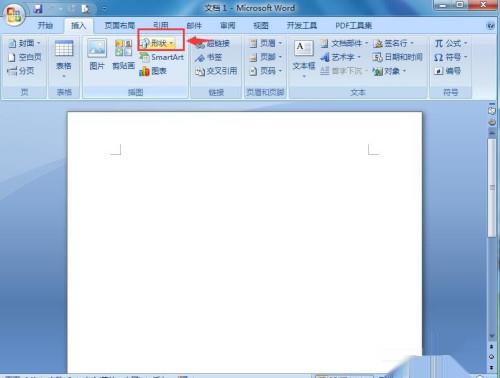The width and height of the screenshot is (500, 378).
Task: Insert a 图表 chart
Action: click(153, 71)
